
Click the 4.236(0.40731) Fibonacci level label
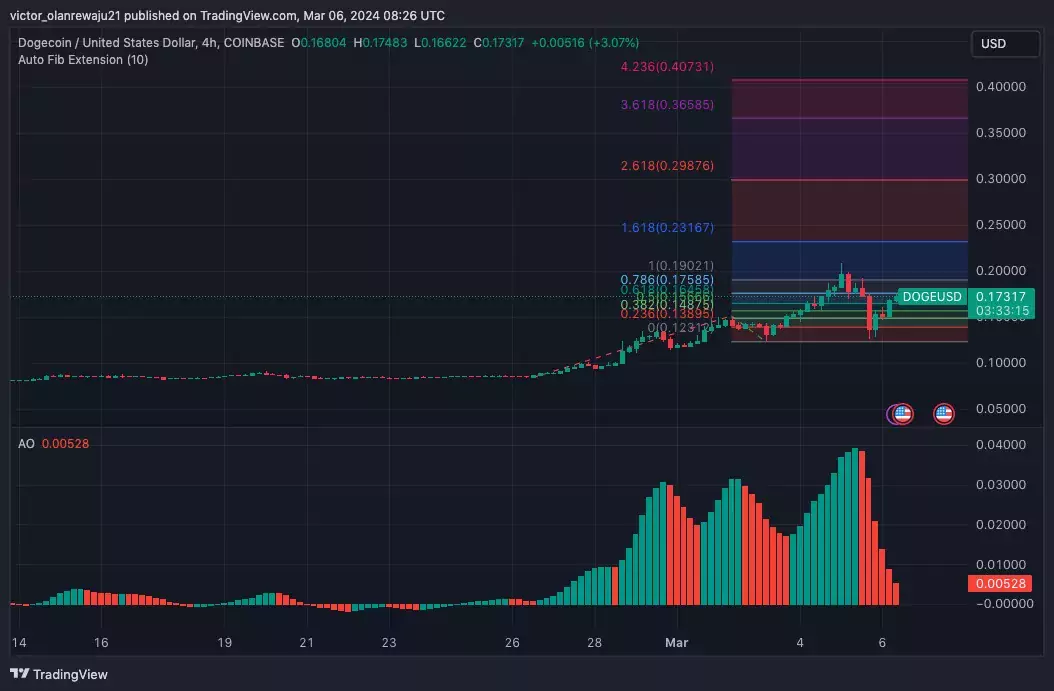pyautogui.click(x=667, y=67)
